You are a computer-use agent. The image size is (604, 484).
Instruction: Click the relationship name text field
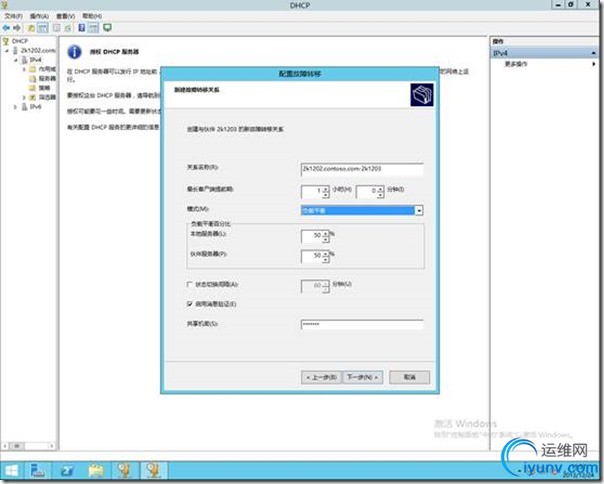click(362, 169)
